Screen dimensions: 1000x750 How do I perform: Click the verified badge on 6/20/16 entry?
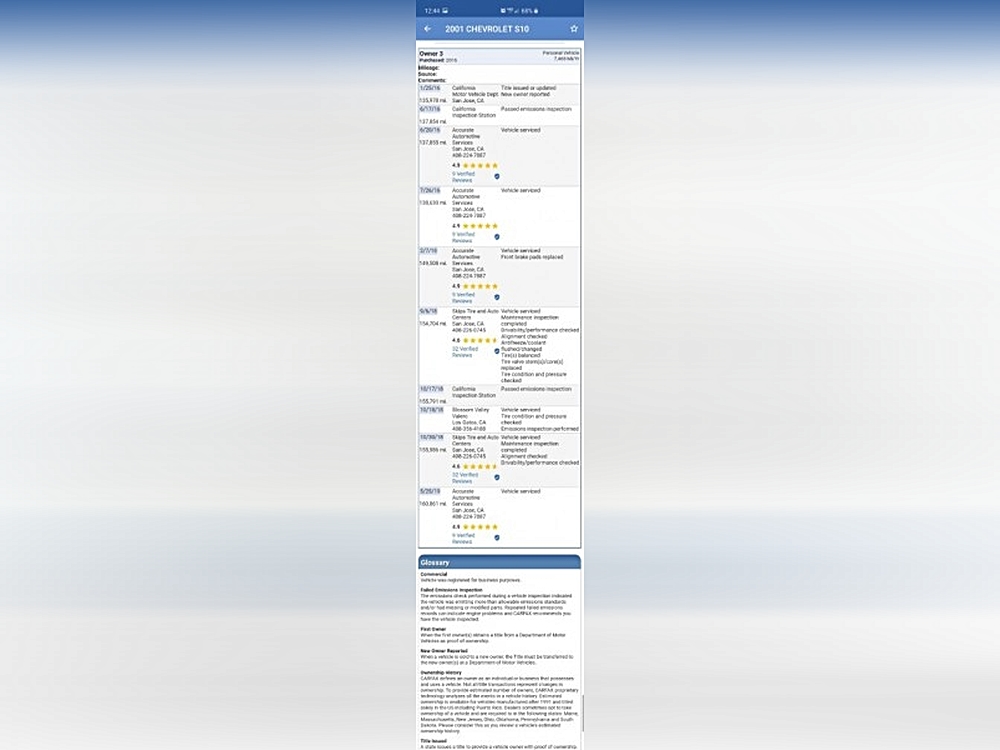[497, 176]
